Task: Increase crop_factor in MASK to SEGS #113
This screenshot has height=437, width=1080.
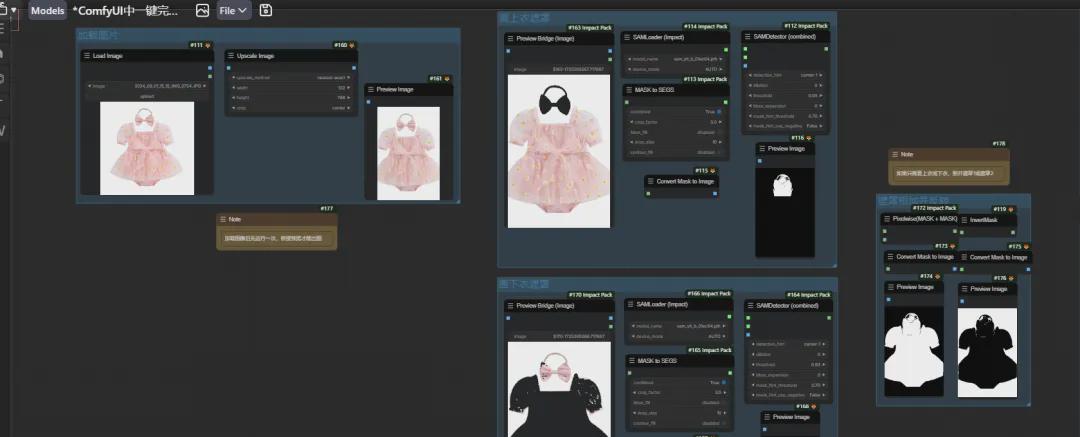Action: point(720,121)
